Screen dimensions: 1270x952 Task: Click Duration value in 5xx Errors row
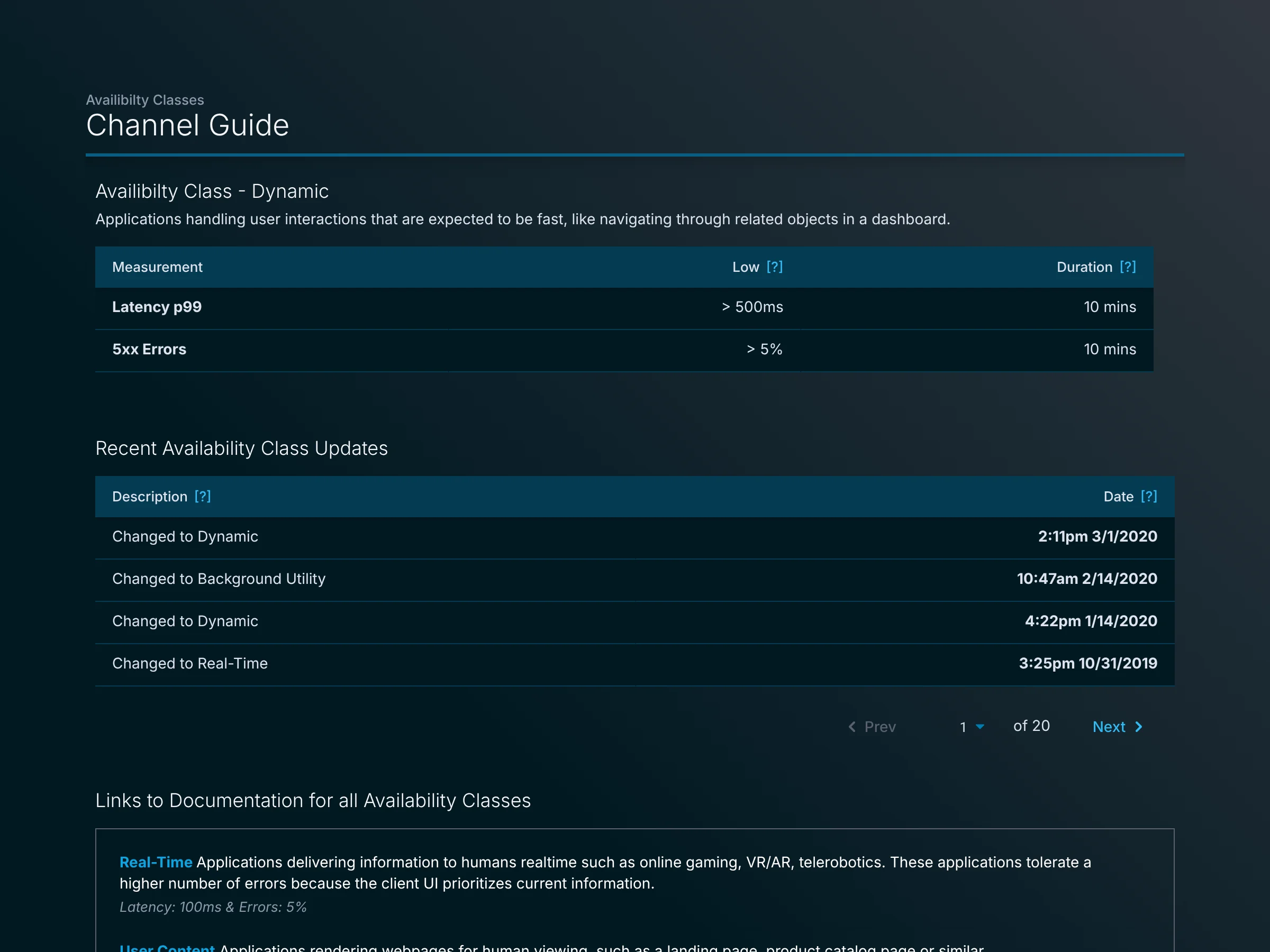point(1110,350)
